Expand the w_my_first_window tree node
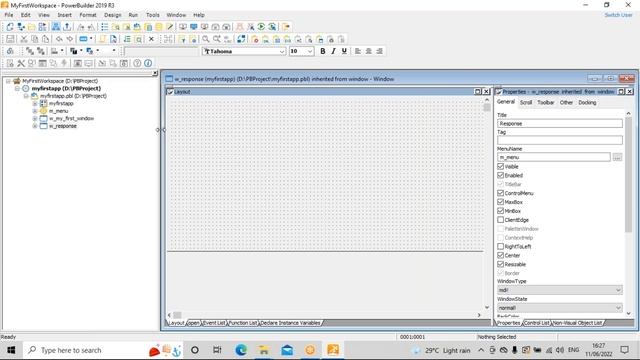Screen dimensions: 640x360 pos(35,119)
